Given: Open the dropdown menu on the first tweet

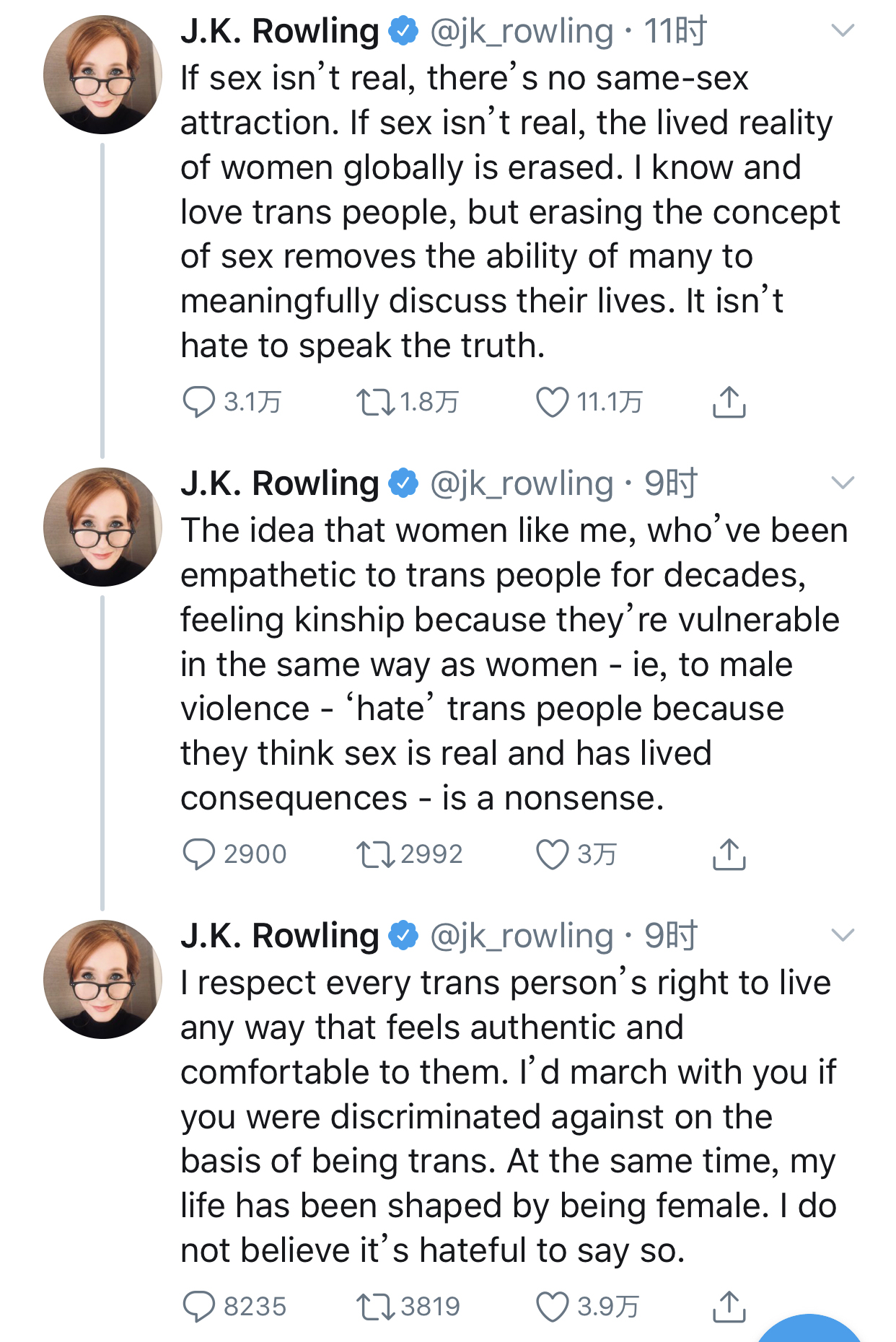Looking at the screenshot, I should click(x=842, y=30).
